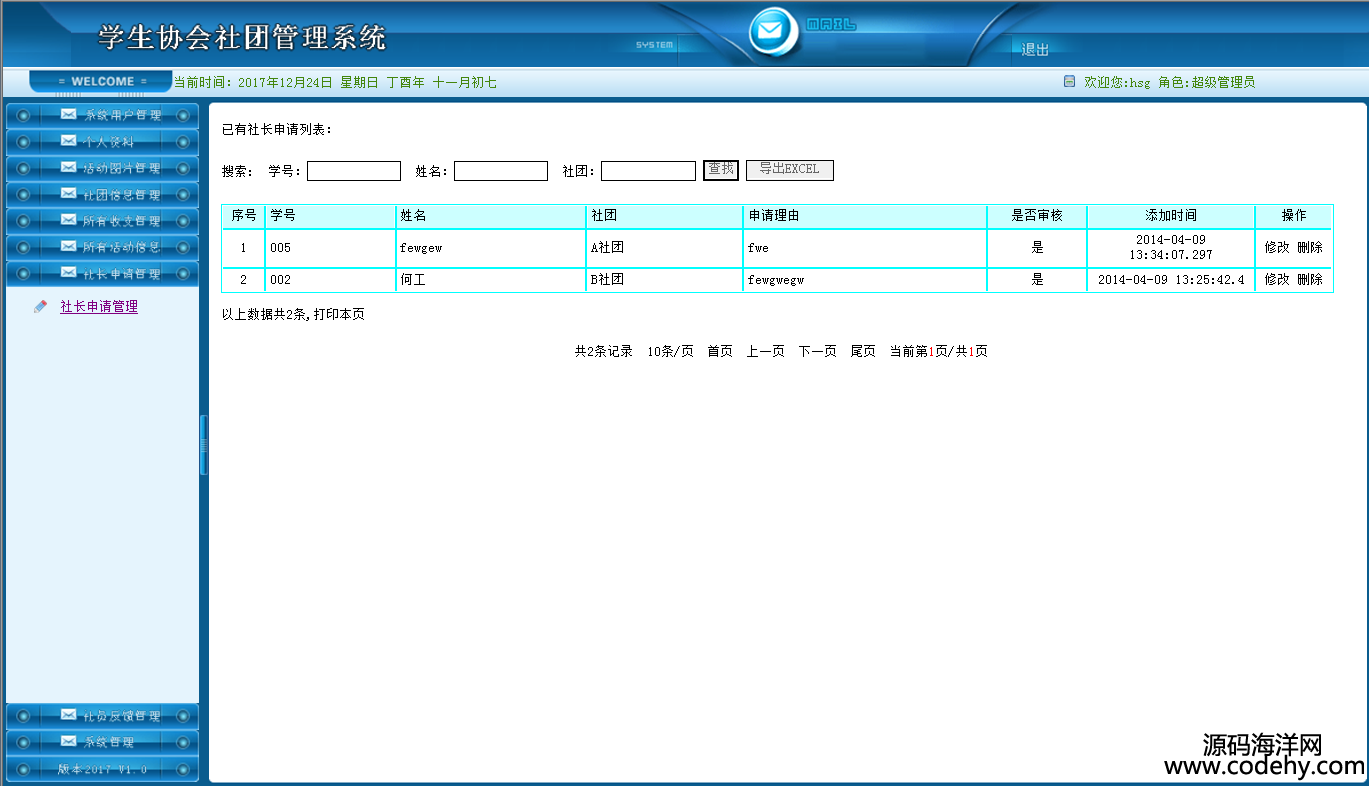This screenshot has width=1369, height=786.
Task: Click the envelope icon beside 活动图片管理
Action: point(68,168)
